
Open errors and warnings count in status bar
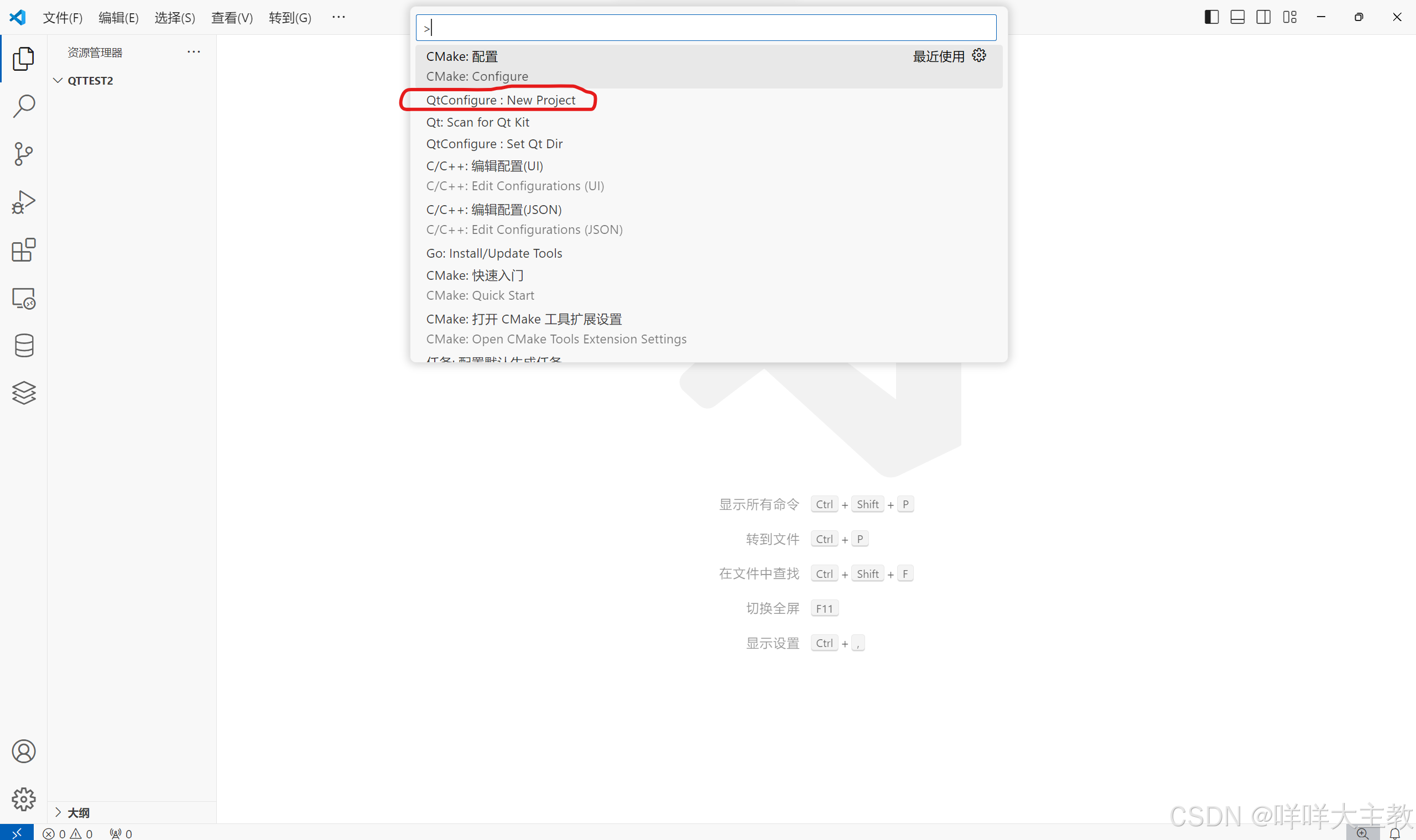click(x=67, y=833)
